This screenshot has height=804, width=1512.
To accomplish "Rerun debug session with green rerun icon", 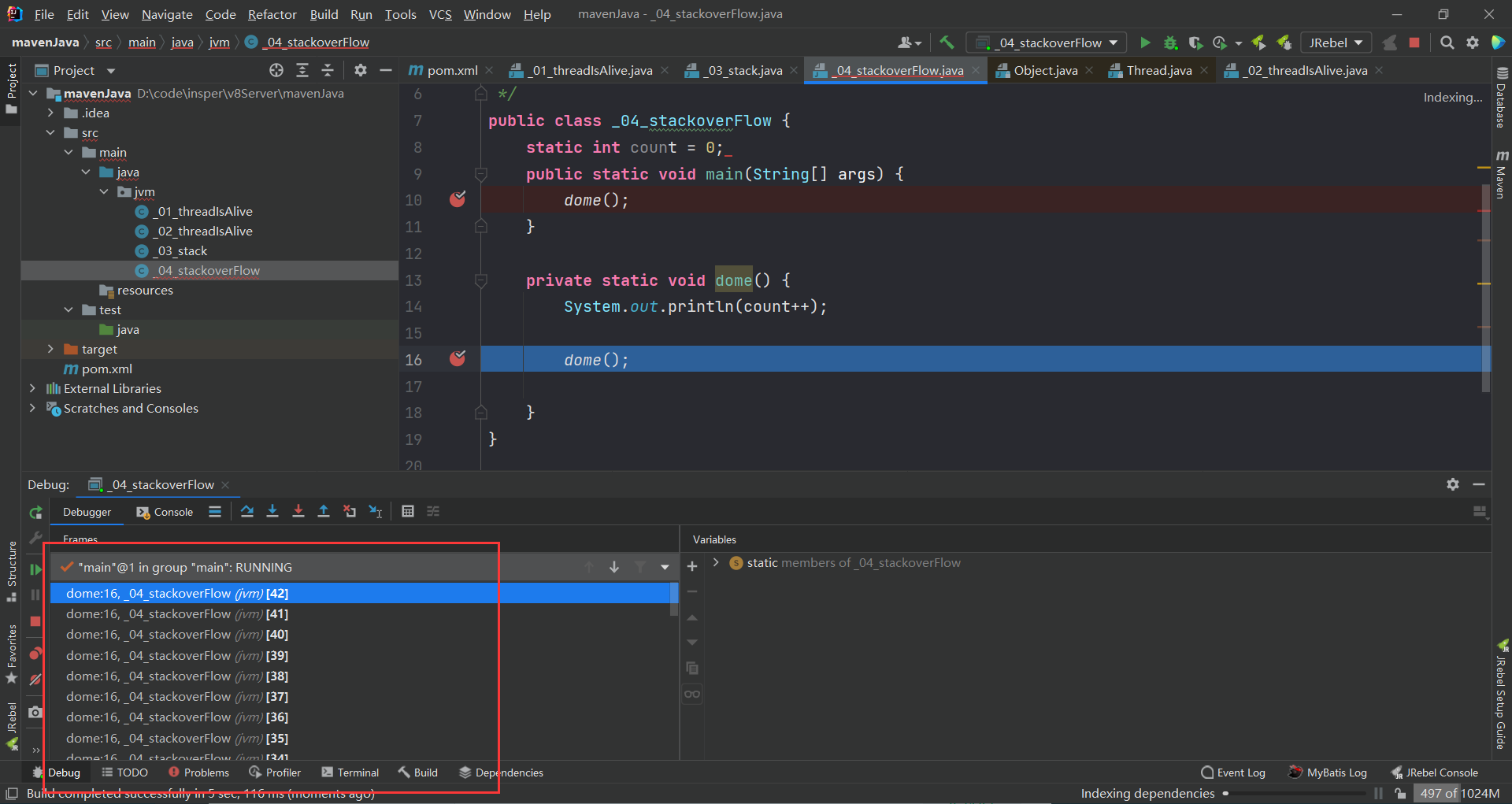I will point(35,513).
